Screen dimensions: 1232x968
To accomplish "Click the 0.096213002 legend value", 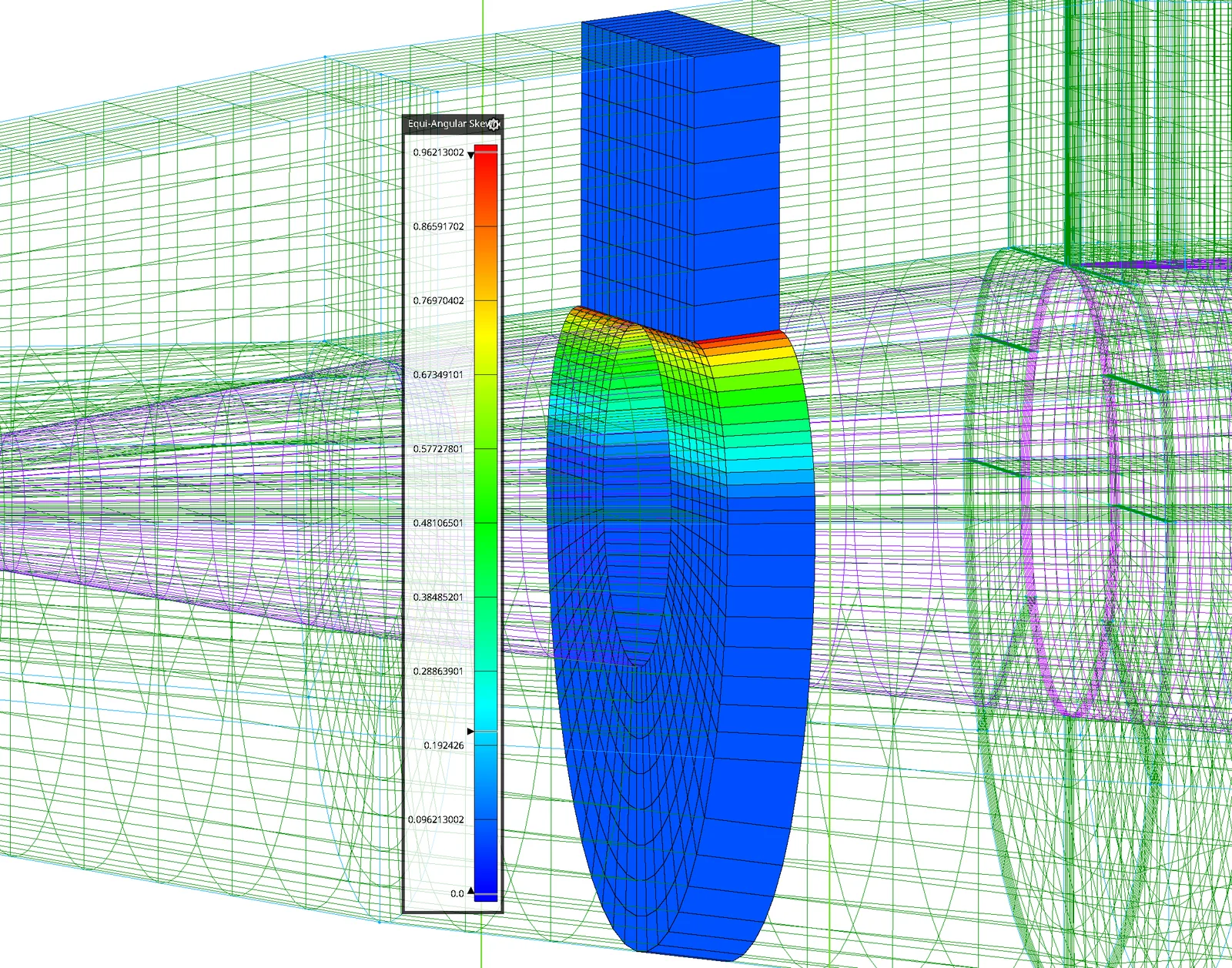I will pos(436,819).
